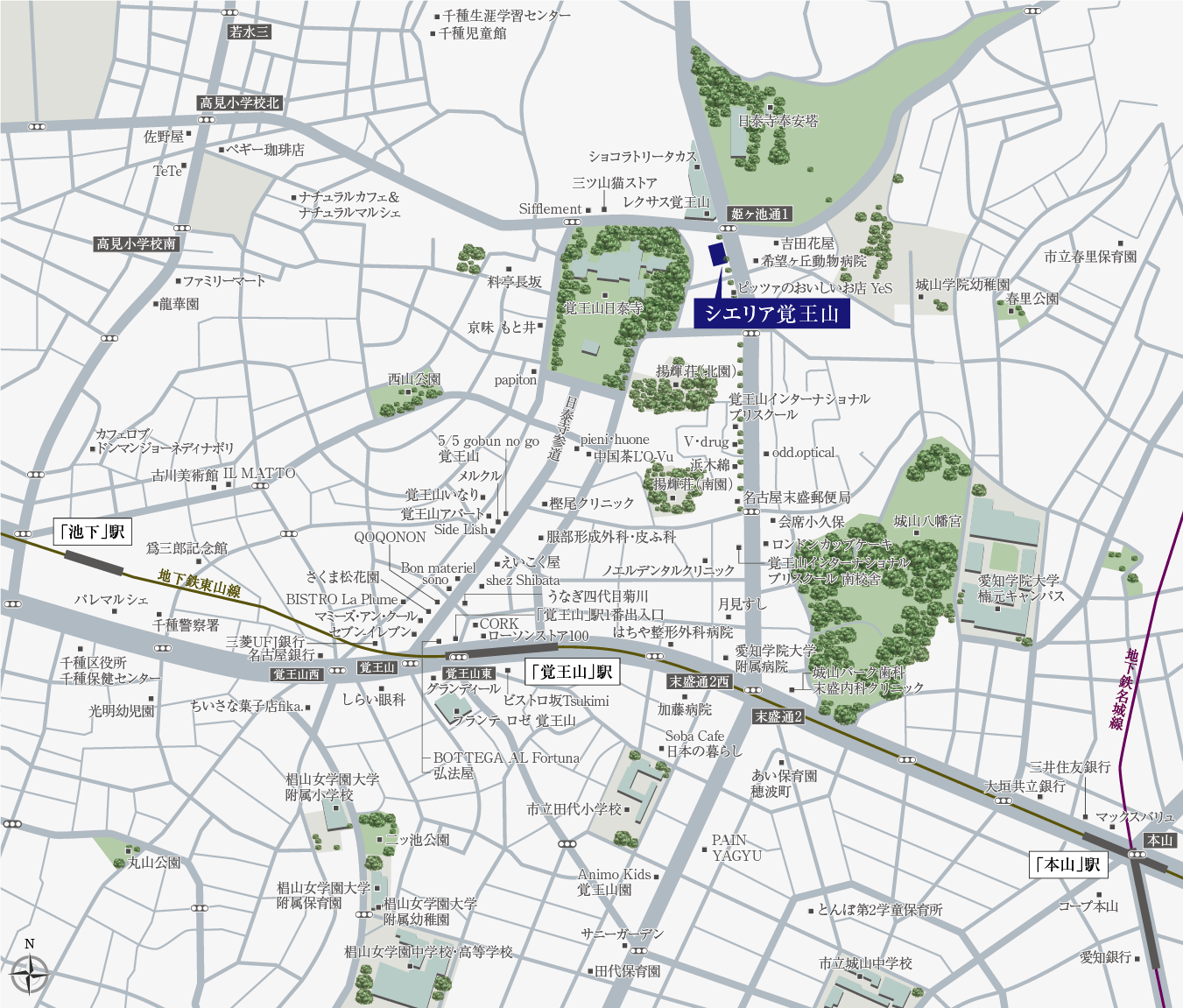The image size is (1183, 1008).
Task: Click the 地下鉄名城線 subway line label
Action: point(1123,688)
